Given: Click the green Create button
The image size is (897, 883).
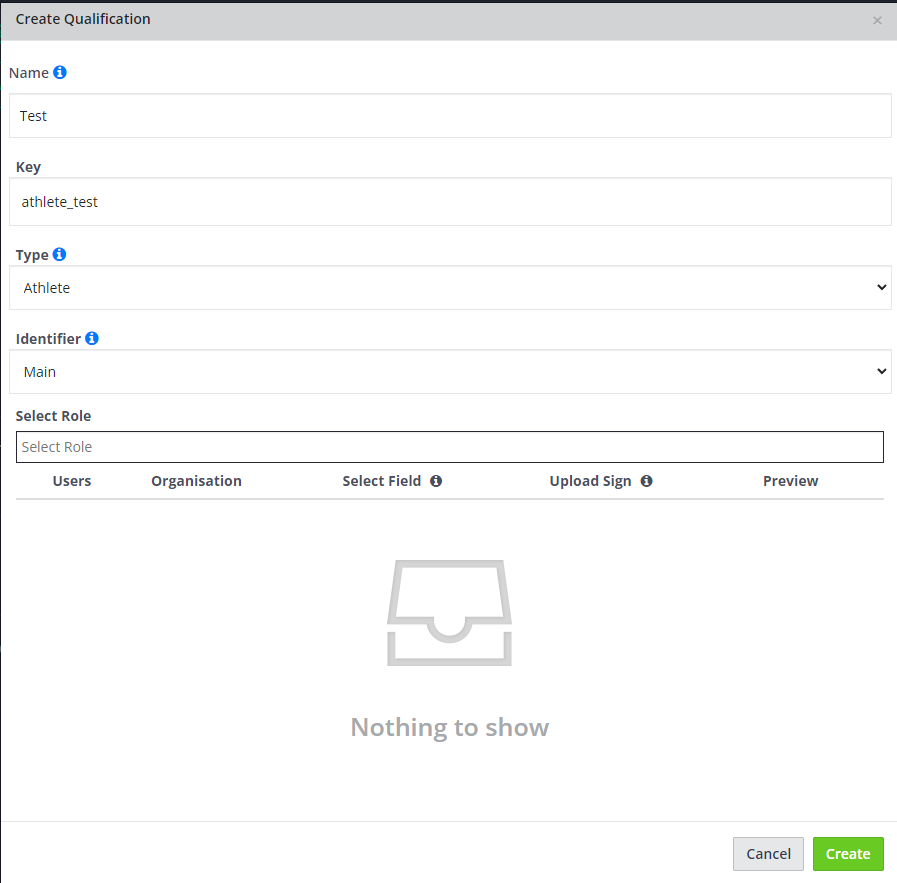Looking at the screenshot, I should tap(848, 854).
